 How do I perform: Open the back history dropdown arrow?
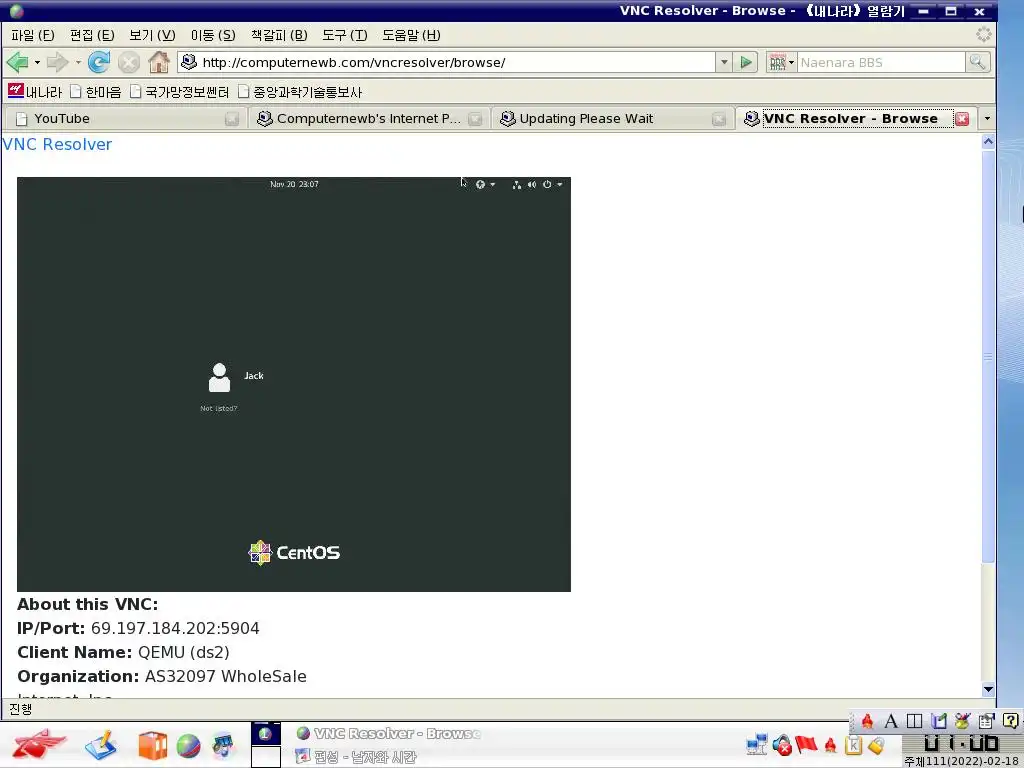[37, 63]
